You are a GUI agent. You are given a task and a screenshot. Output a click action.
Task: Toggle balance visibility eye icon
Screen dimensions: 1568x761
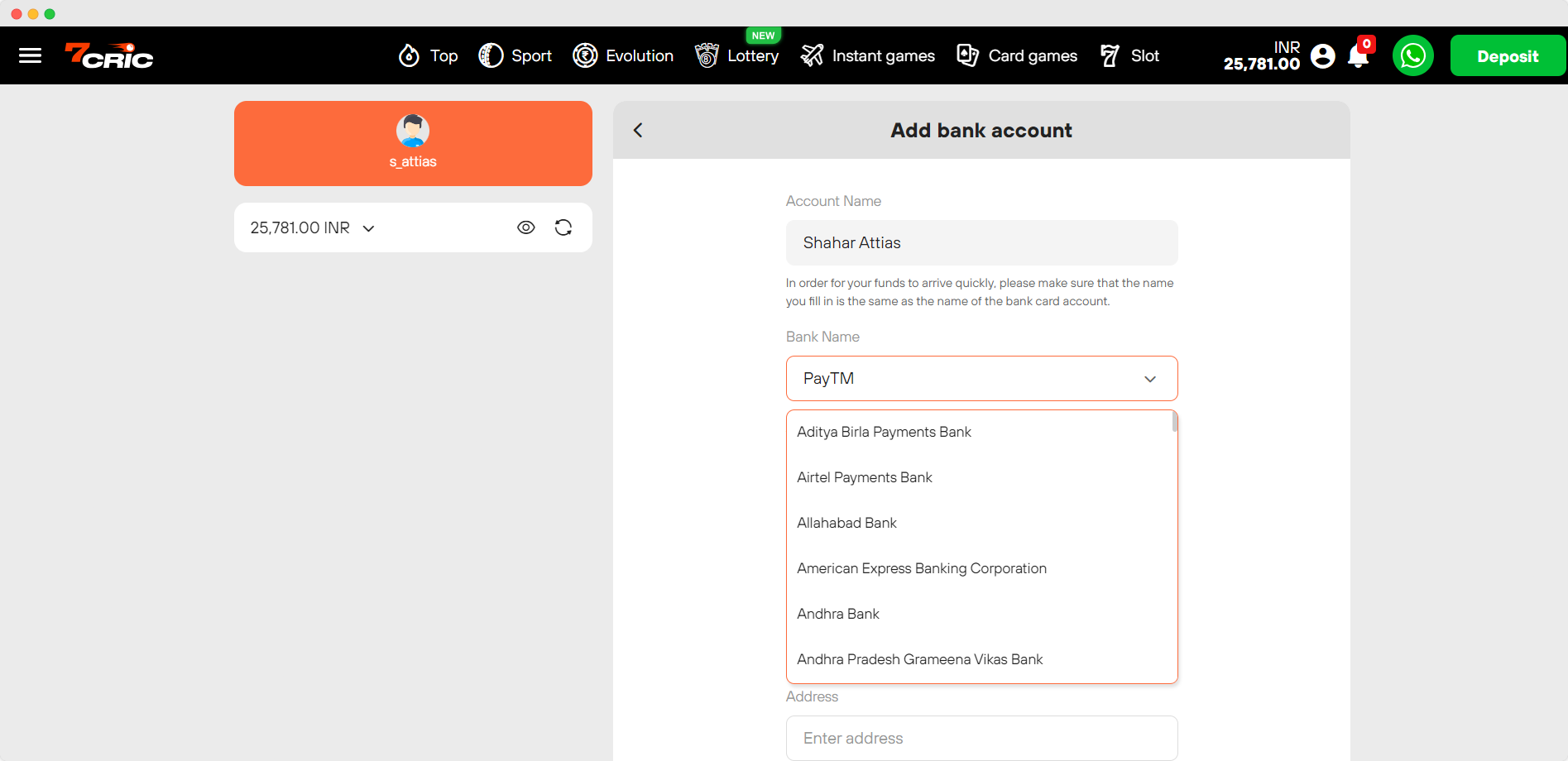(526, 227)
